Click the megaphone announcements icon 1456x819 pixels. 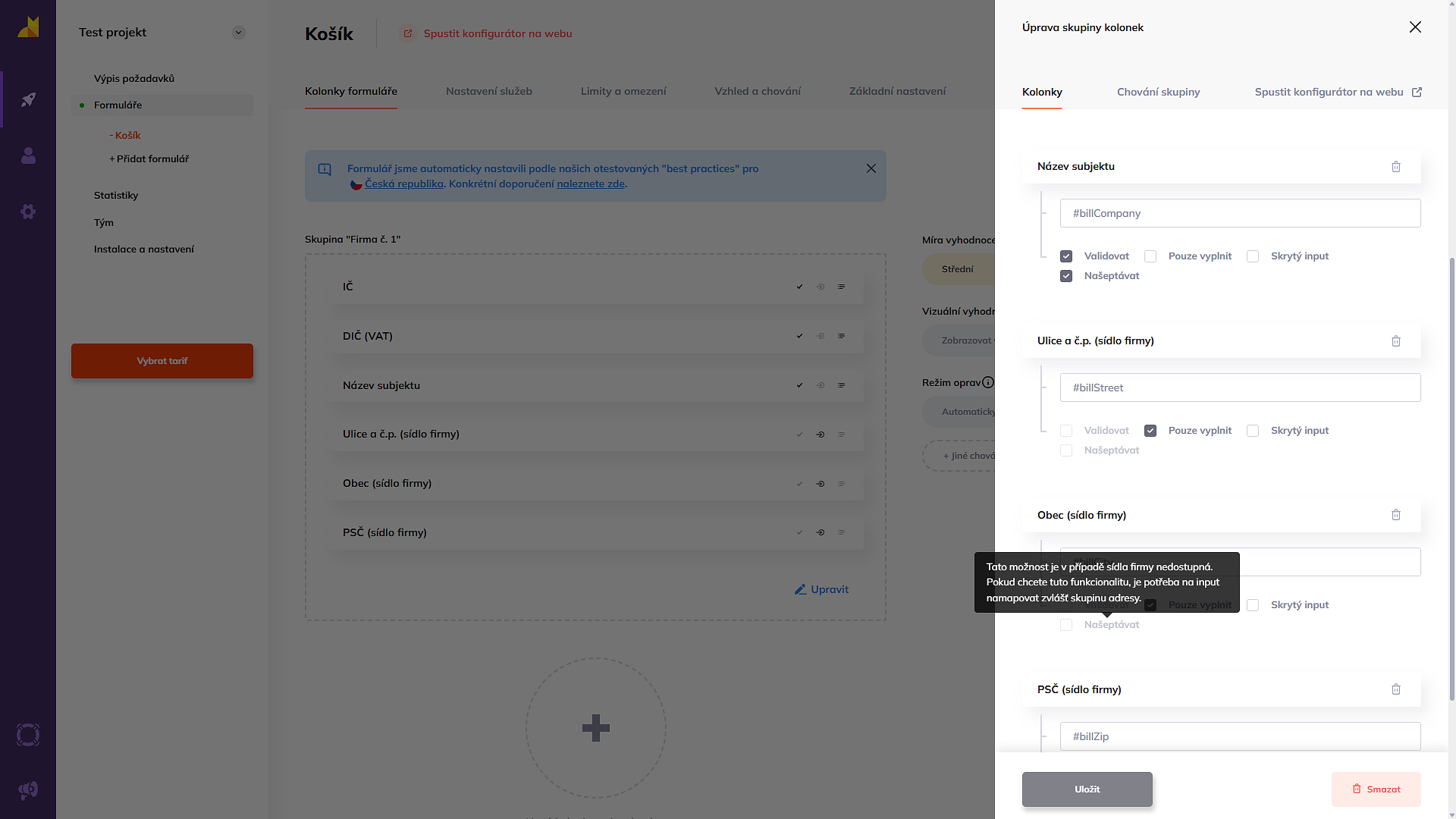coord(28,791)
